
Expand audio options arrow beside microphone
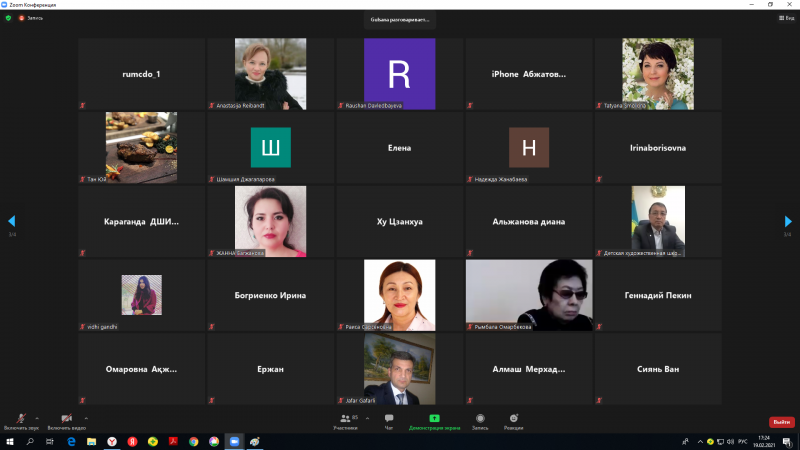pos(38,417)
